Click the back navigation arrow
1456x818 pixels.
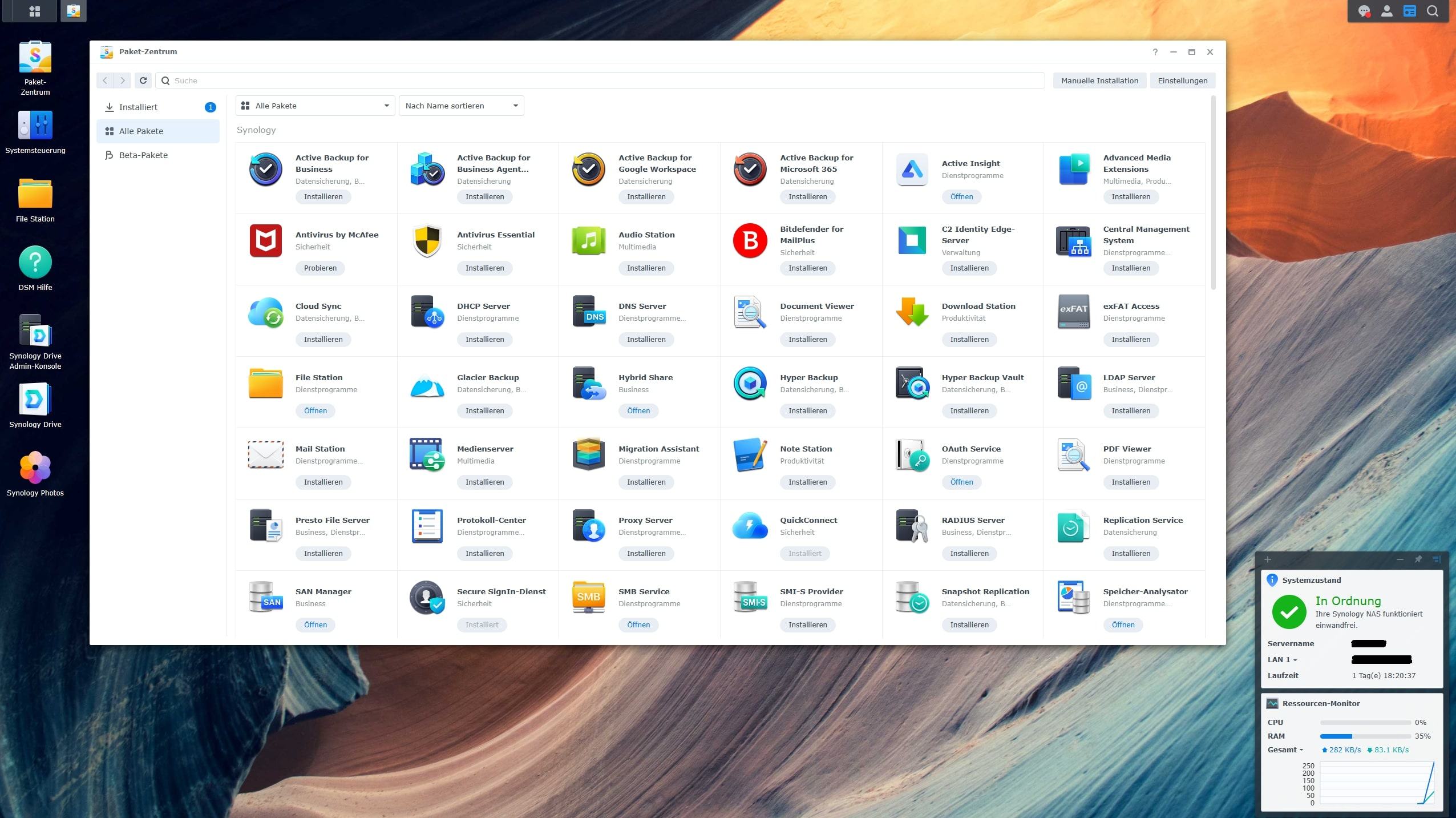click(105, 80)
